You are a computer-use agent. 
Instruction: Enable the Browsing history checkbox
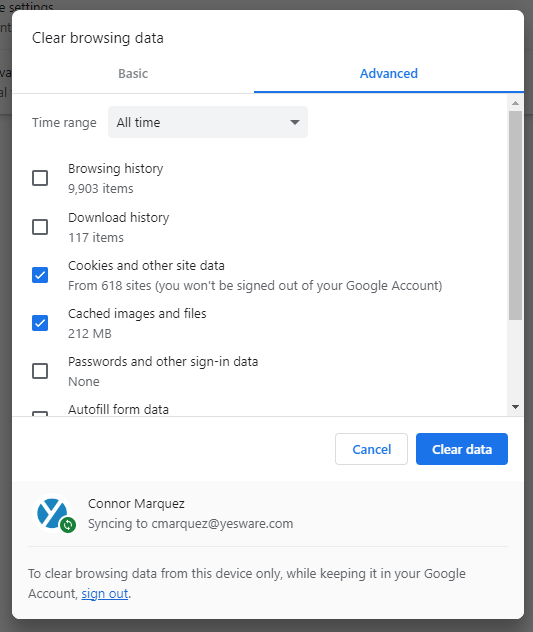[40, 178]
